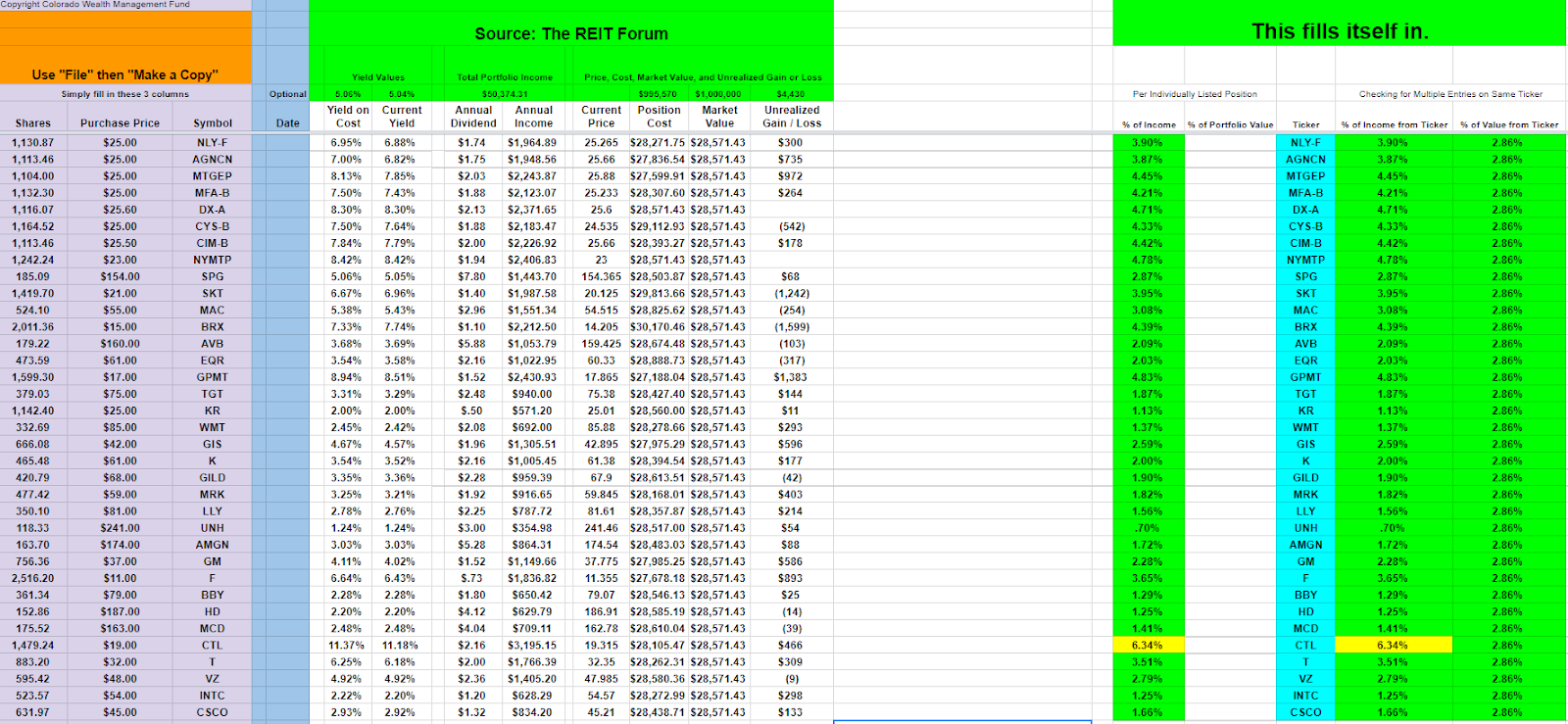
Task: Select the "Purchase Price" column header
Action: coord(121,123)
